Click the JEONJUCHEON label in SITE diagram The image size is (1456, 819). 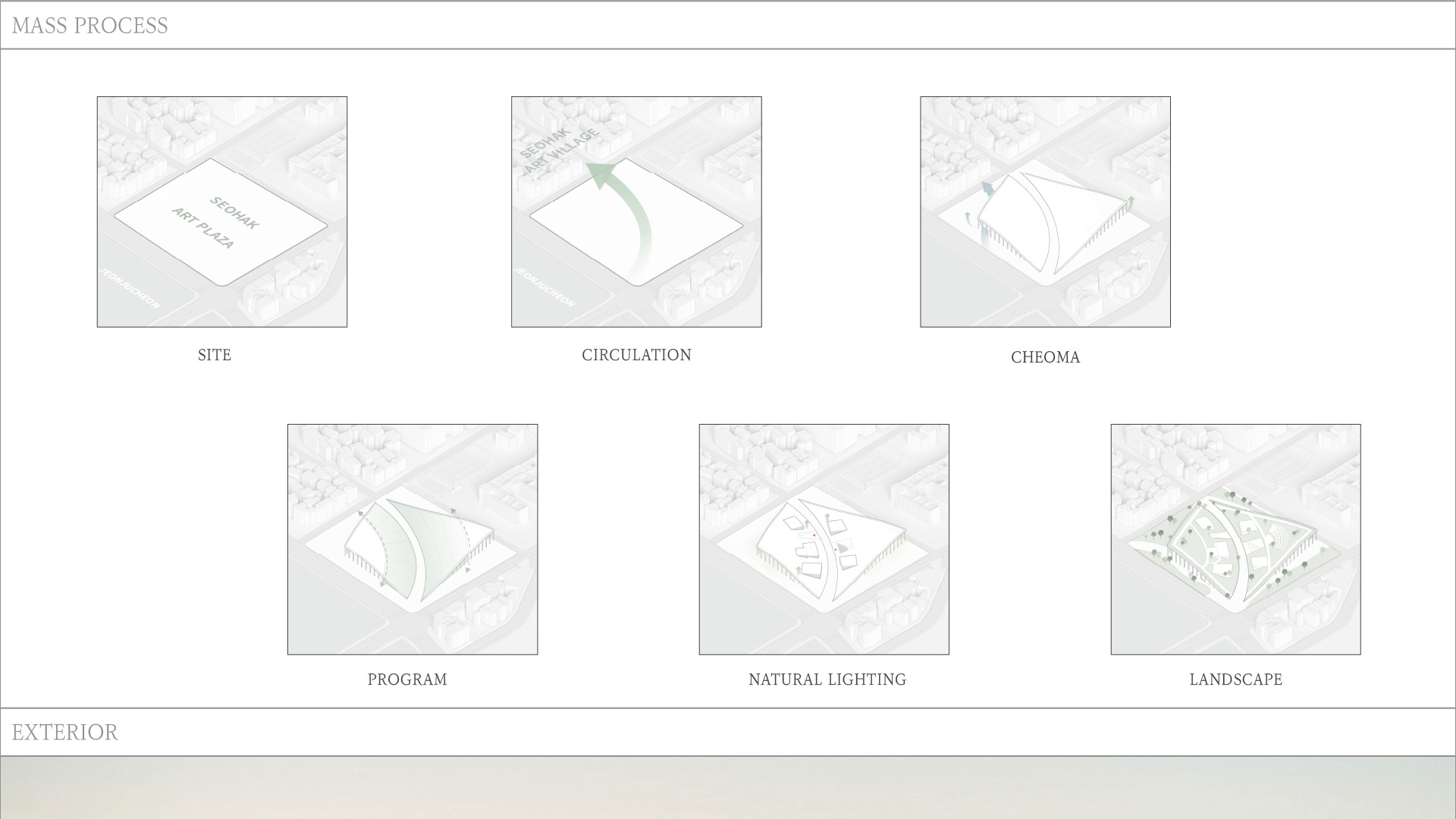tap(130, 288)
